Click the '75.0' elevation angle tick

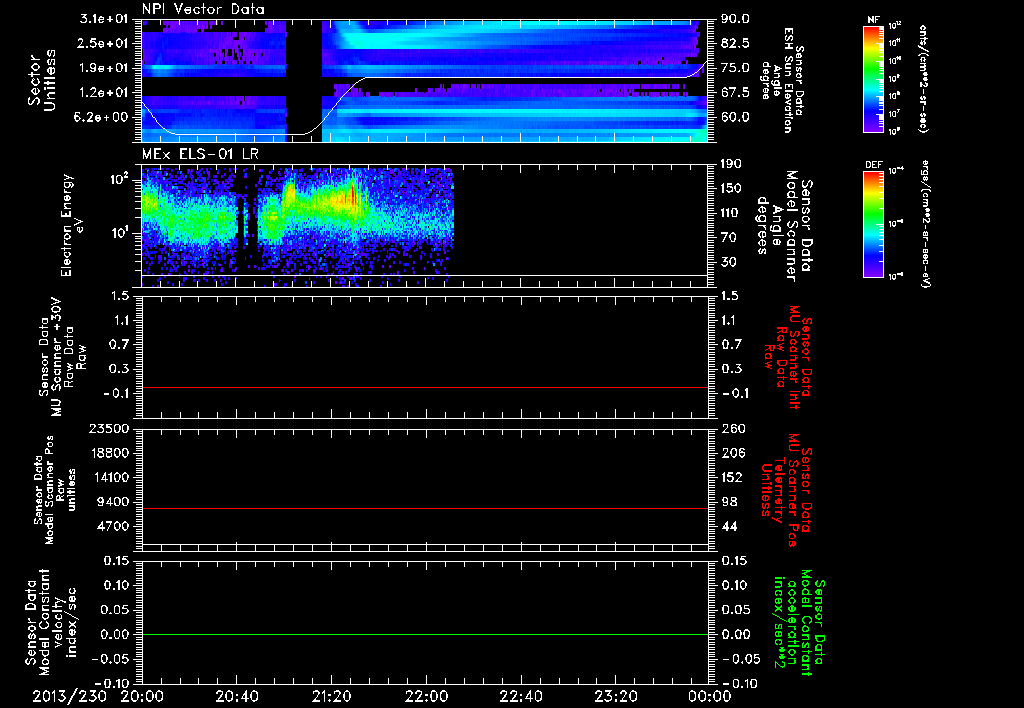point(735,68)
